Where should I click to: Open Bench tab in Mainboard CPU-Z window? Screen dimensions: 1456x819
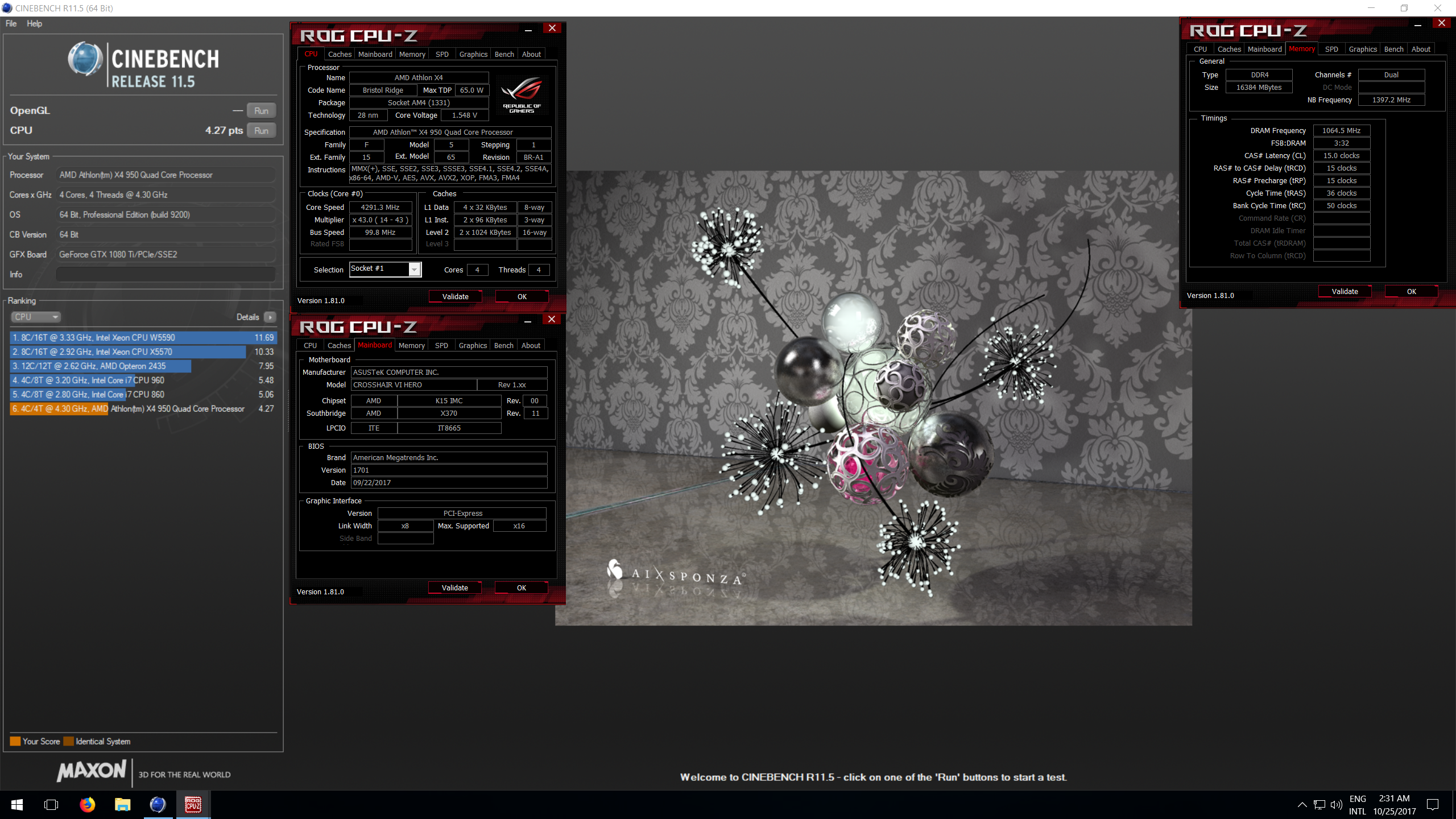click(x=503, y=345)
